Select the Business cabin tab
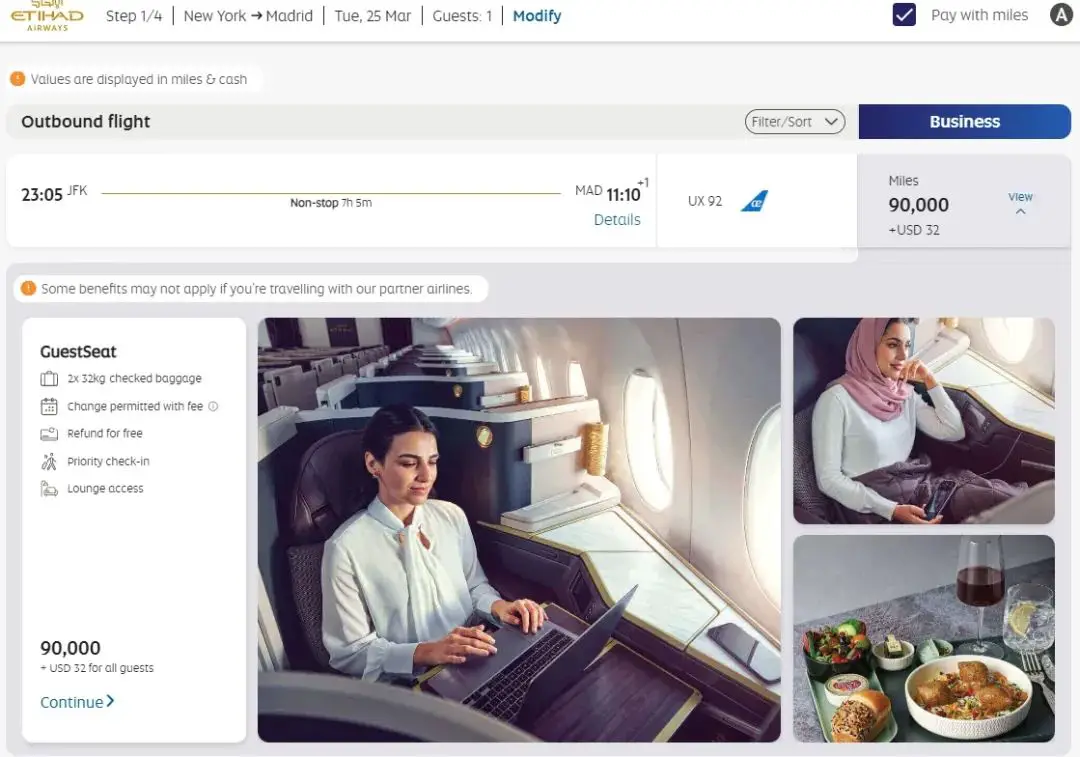 (964, 122)
